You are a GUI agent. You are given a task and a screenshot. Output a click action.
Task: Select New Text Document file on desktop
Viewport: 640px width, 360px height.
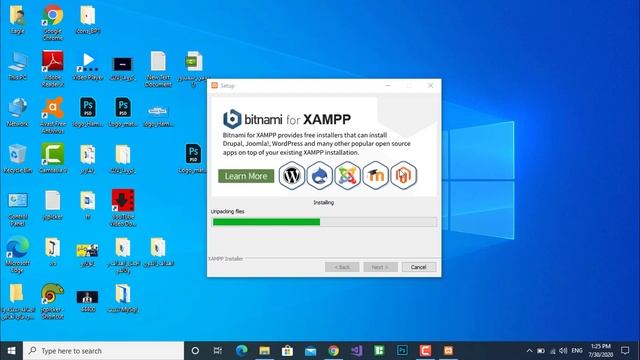tap(158, 69)
